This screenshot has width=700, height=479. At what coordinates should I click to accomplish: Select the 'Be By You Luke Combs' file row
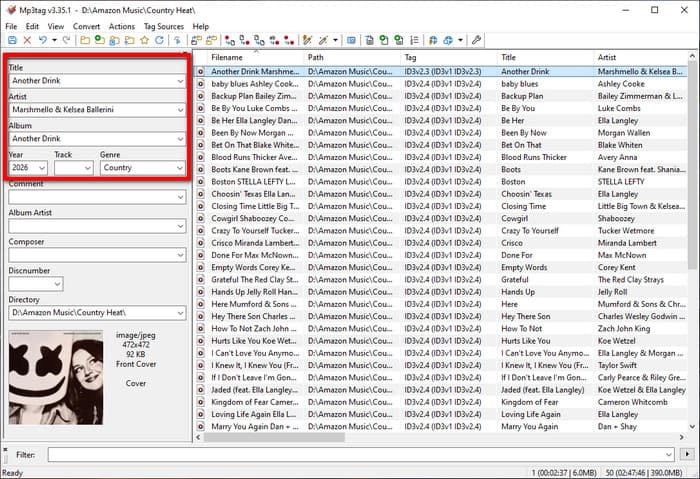pos(441,108)
